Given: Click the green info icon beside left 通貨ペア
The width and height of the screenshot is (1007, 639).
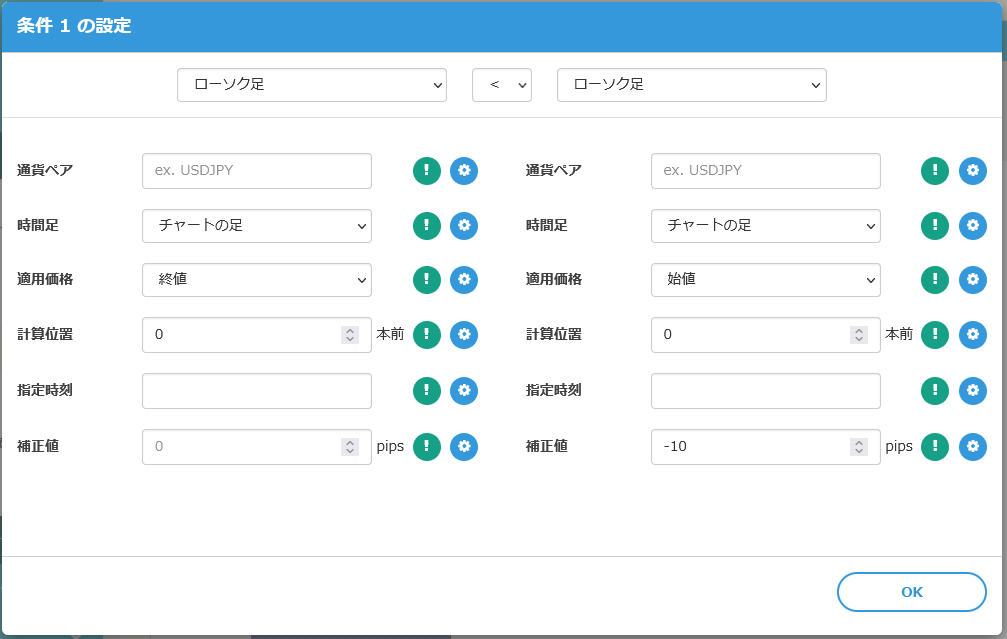Looking at the screenshot, I should [x=427, y=171].
